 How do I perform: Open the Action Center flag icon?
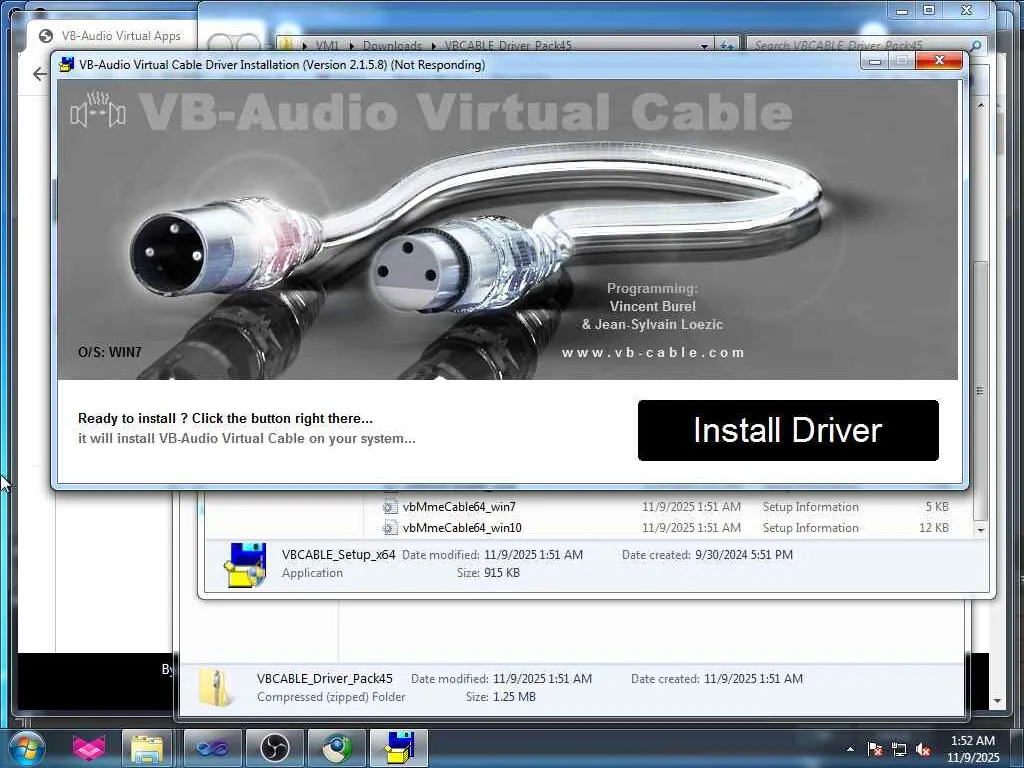[x=875, y=750]
